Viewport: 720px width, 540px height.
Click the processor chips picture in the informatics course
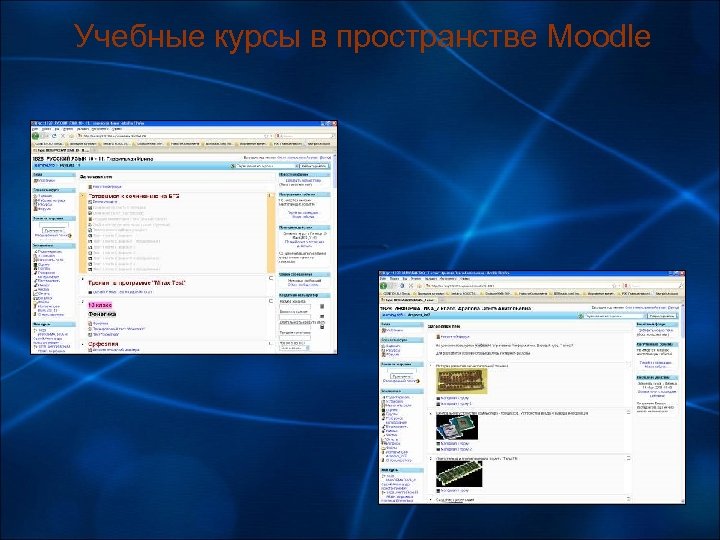pos(457,427)
